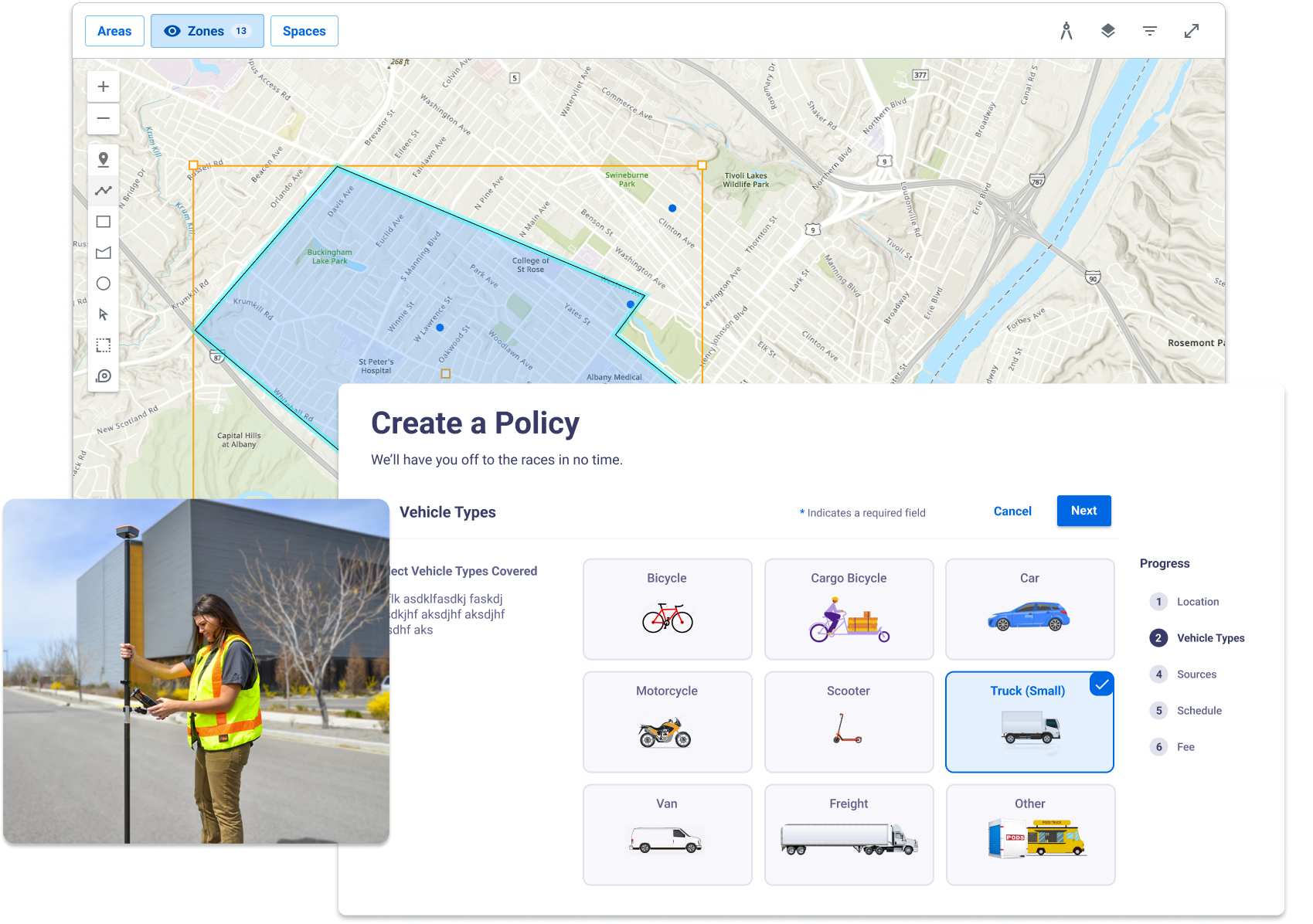Screen dimensions: 1313x924
Task: Select the location pin marker tool
Action: (103, 160)
